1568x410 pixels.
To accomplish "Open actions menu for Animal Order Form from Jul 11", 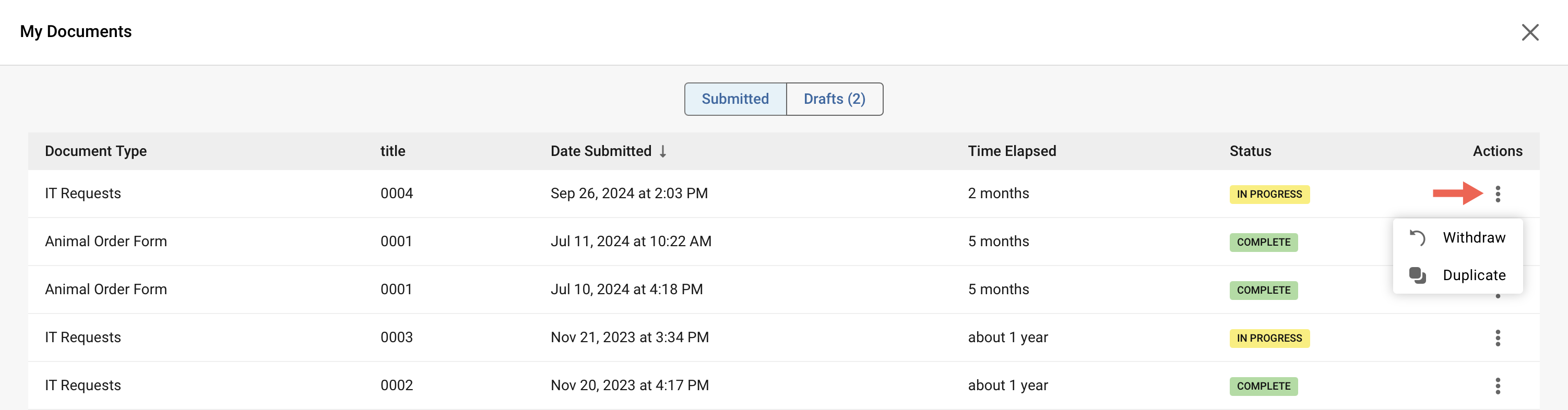I will (1498, 242).
